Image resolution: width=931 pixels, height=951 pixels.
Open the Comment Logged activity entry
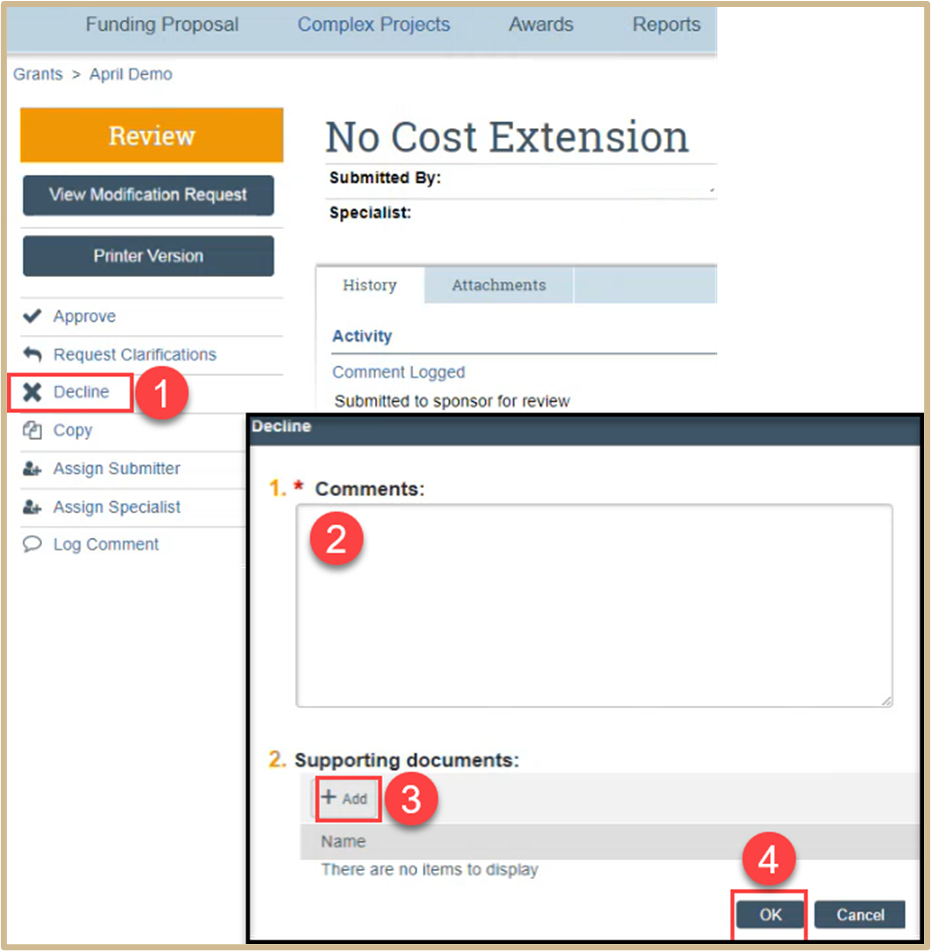tap(398, 372)
